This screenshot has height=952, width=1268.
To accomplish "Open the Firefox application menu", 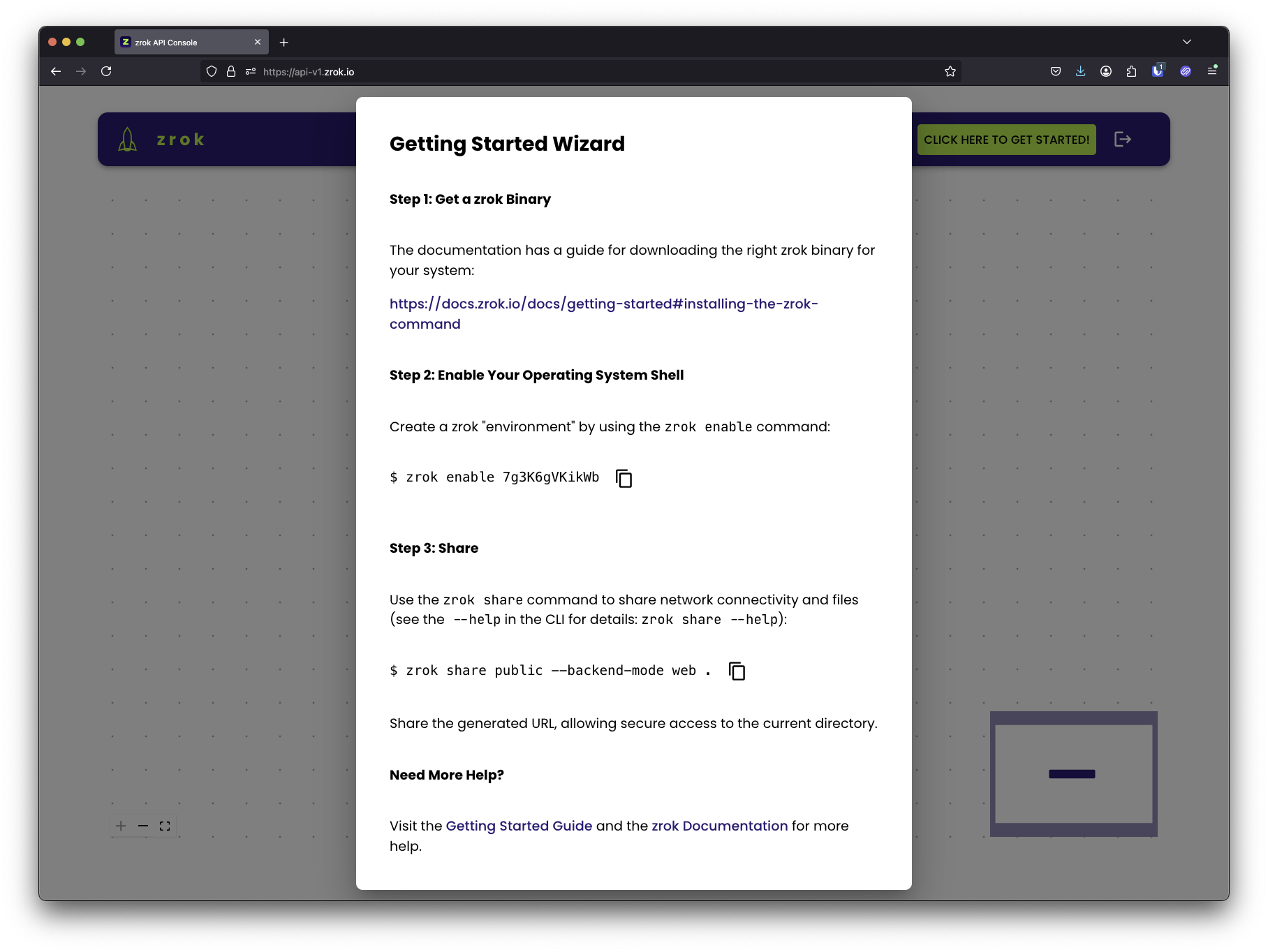I will coord(1213,71).
